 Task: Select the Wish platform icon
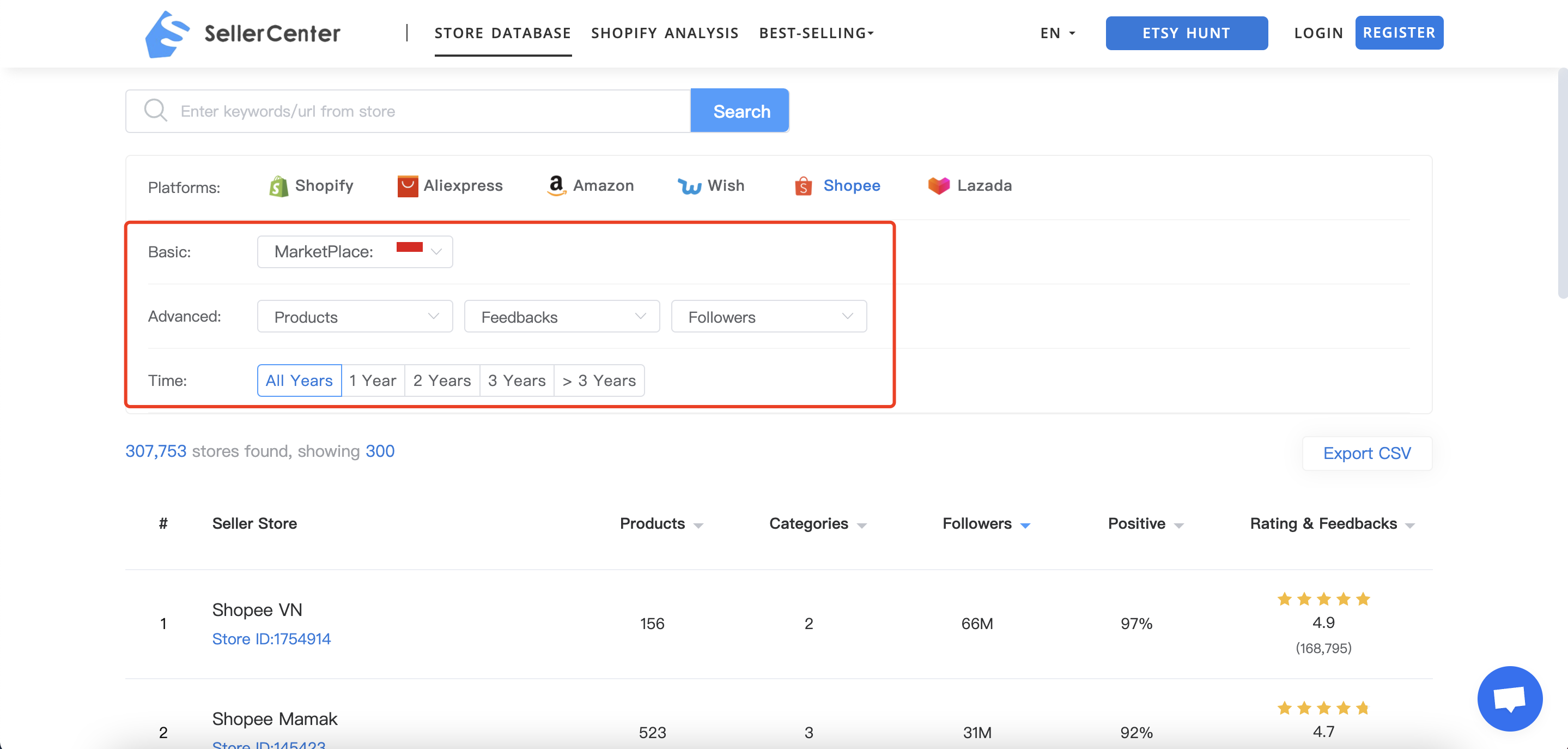tap(689, 186)
